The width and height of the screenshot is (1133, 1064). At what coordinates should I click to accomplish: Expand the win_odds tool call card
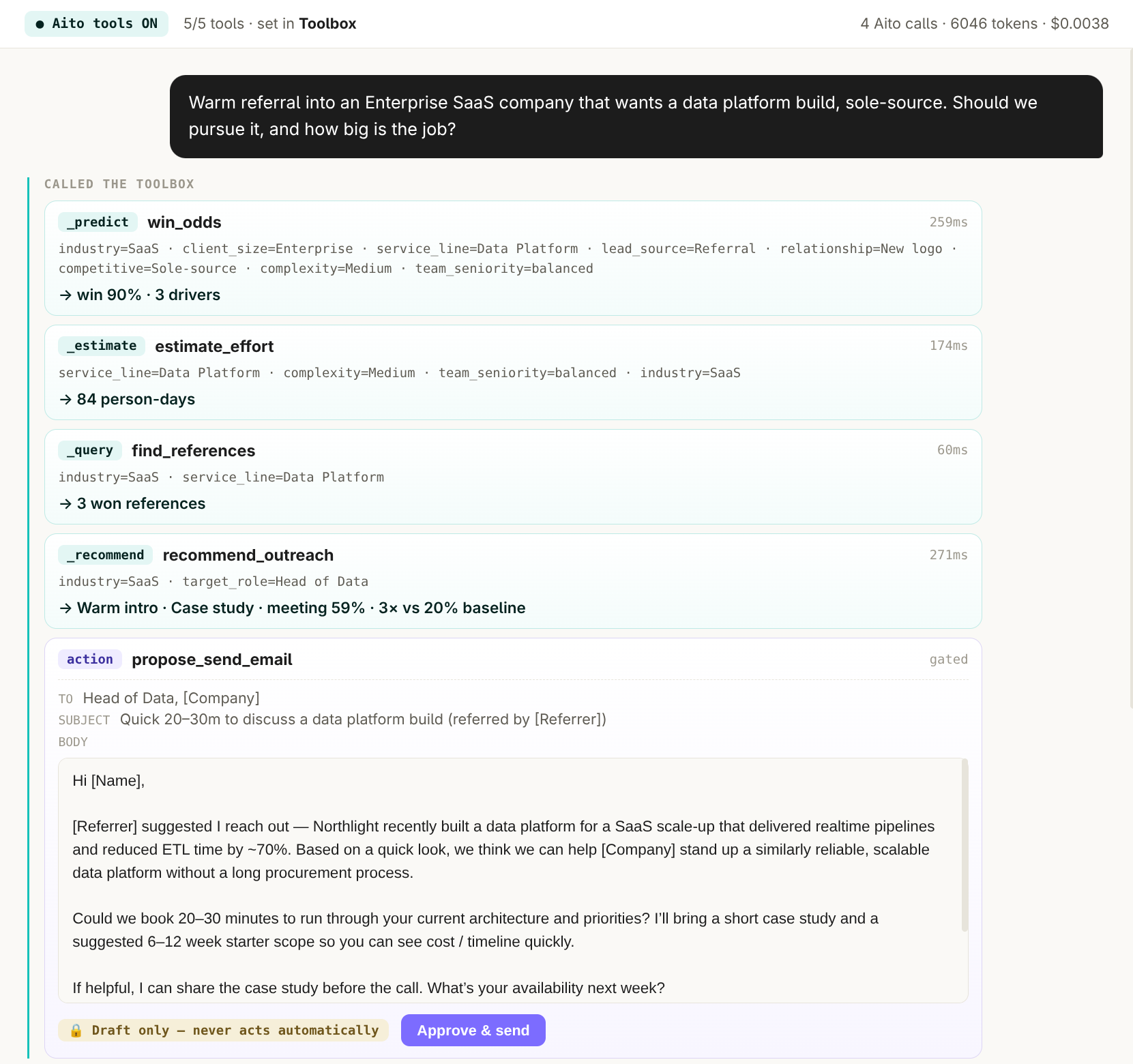click(513, 258)
